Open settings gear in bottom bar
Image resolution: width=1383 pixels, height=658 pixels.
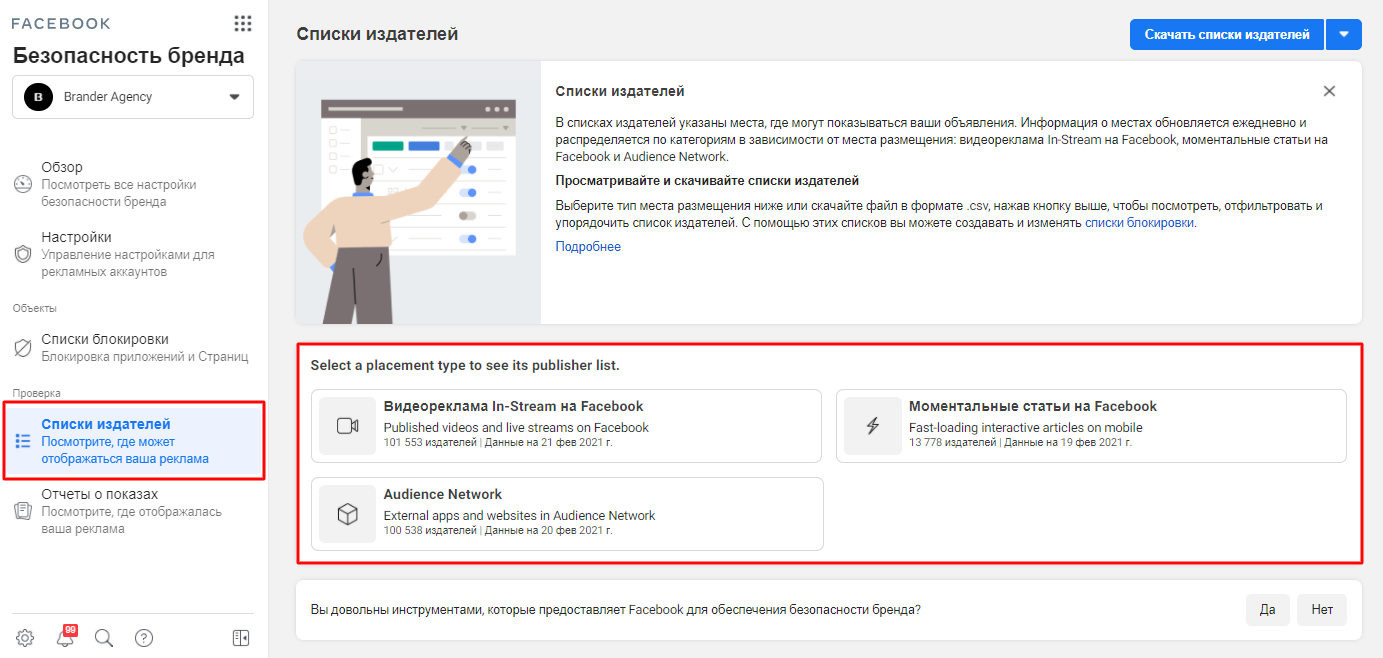[25, 638]
